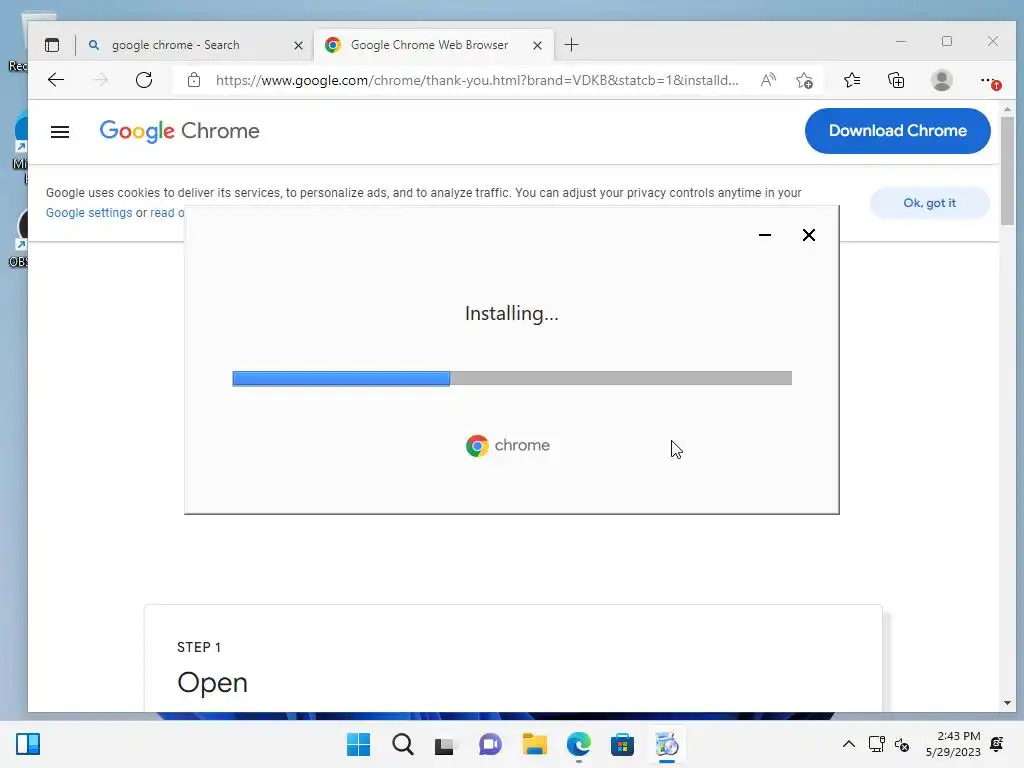Open tab actions menu button
The height and width of the screenshot is (768, 1024).
tap(52, 45)
